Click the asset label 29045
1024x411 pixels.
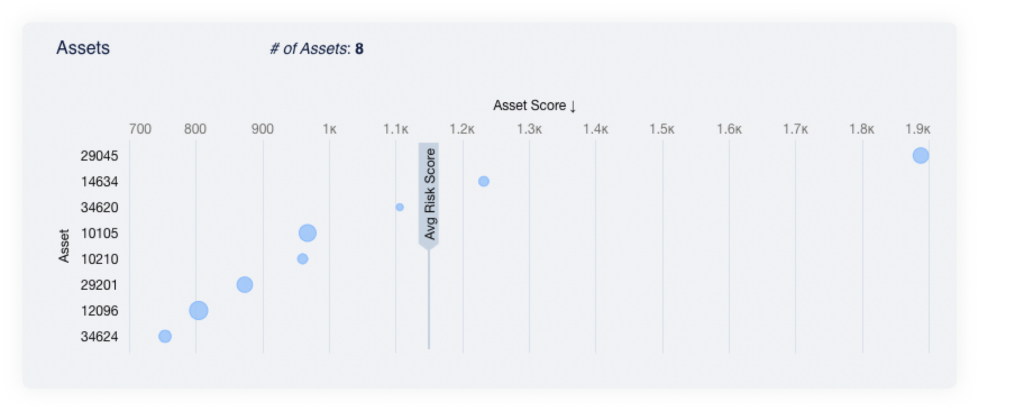tap(100, 156)
